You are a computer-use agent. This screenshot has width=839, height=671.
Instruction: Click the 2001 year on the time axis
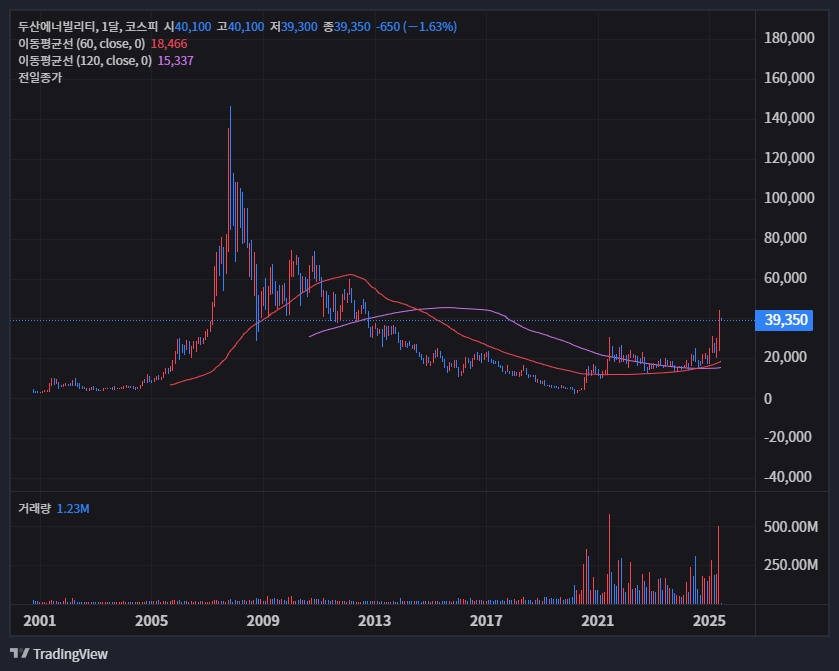(40, 621)
